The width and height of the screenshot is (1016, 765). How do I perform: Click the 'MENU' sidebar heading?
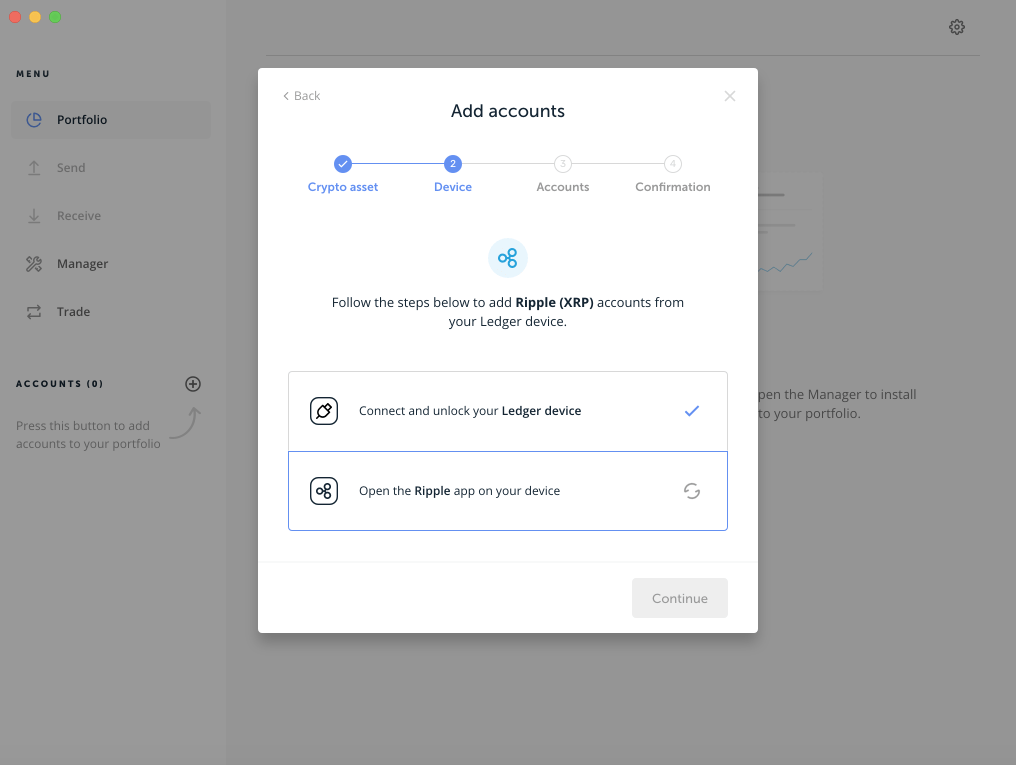tap(33, 74)
